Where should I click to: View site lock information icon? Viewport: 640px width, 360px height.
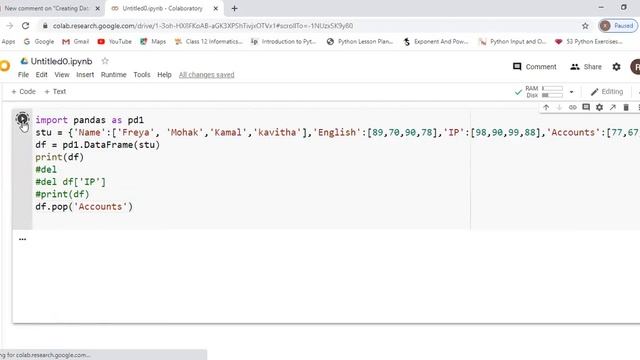[45, 26]
